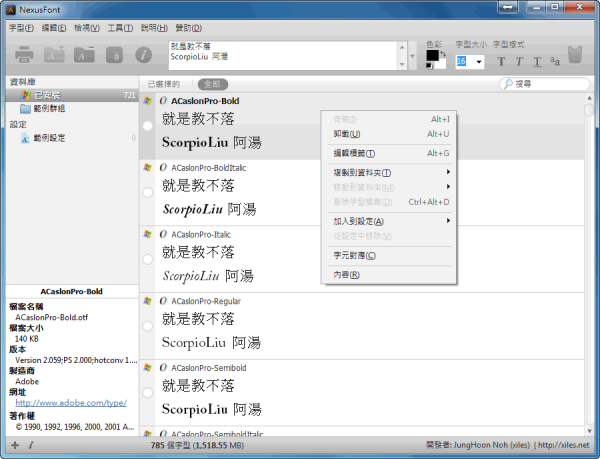Switch to the 已選擇的 filter tab

coord(163,84)
